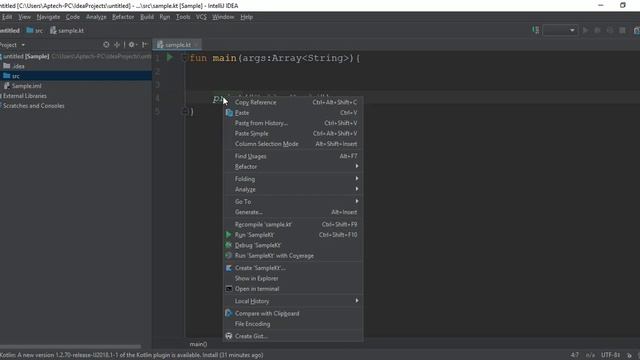
Task: Select Find Usages
Action: coord(293,156)
